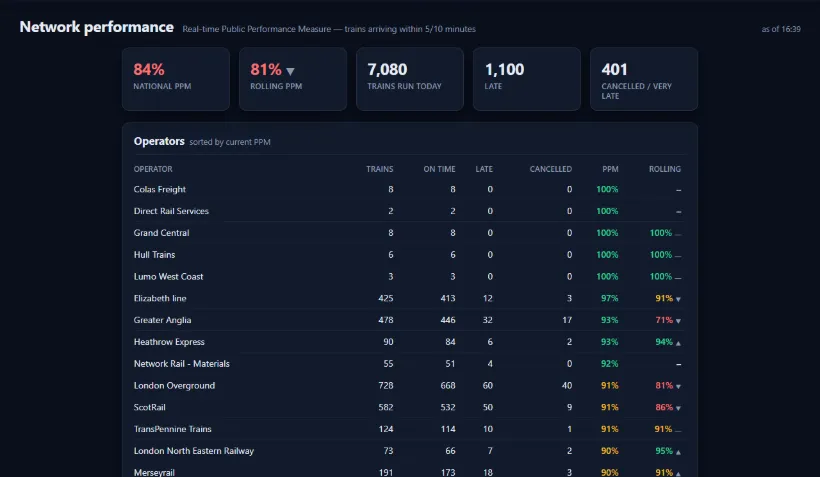Click Heathrow Express 94% rolling value
Screen dimensions: 820x477
coord(664,342)
